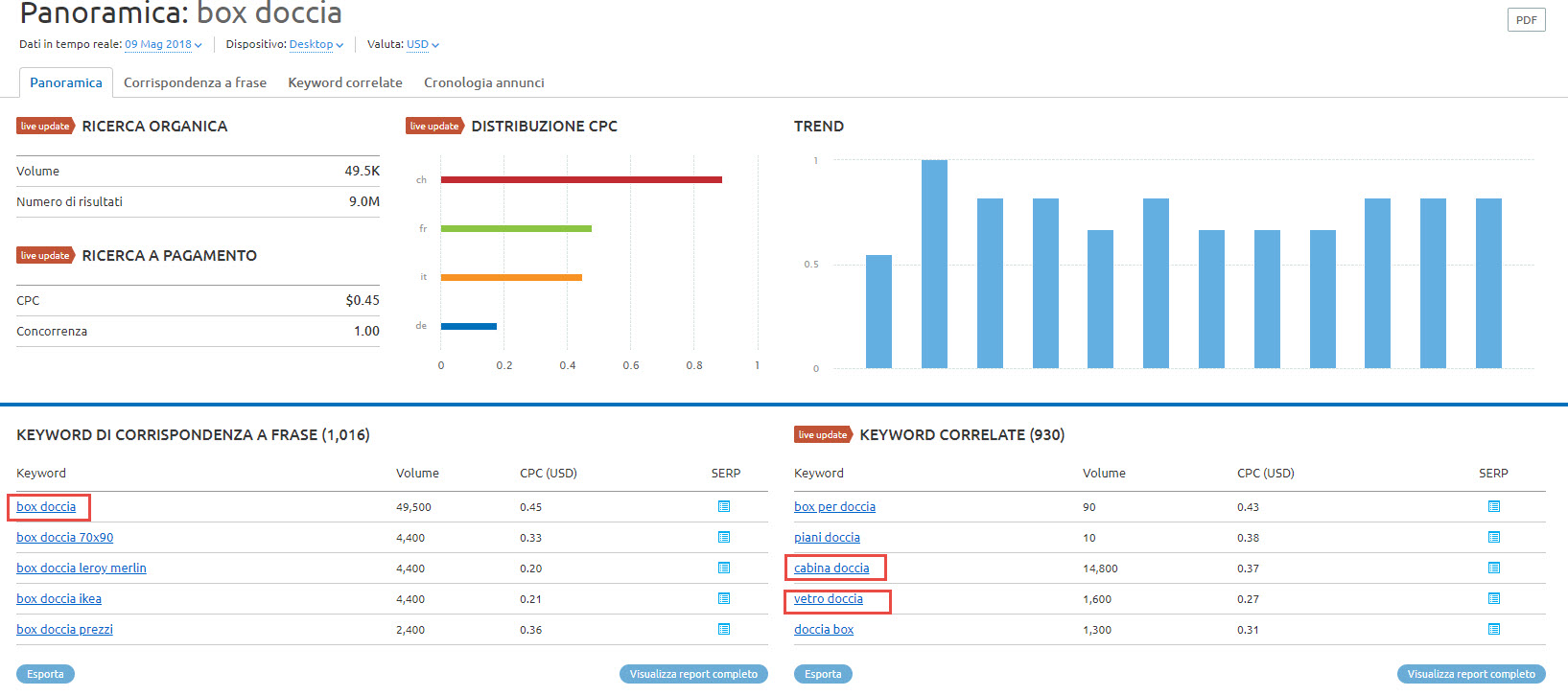Screen dimensions: 1568x696
Task: Click the 0.43 CPC cell
Action: tap(1248, 506)
